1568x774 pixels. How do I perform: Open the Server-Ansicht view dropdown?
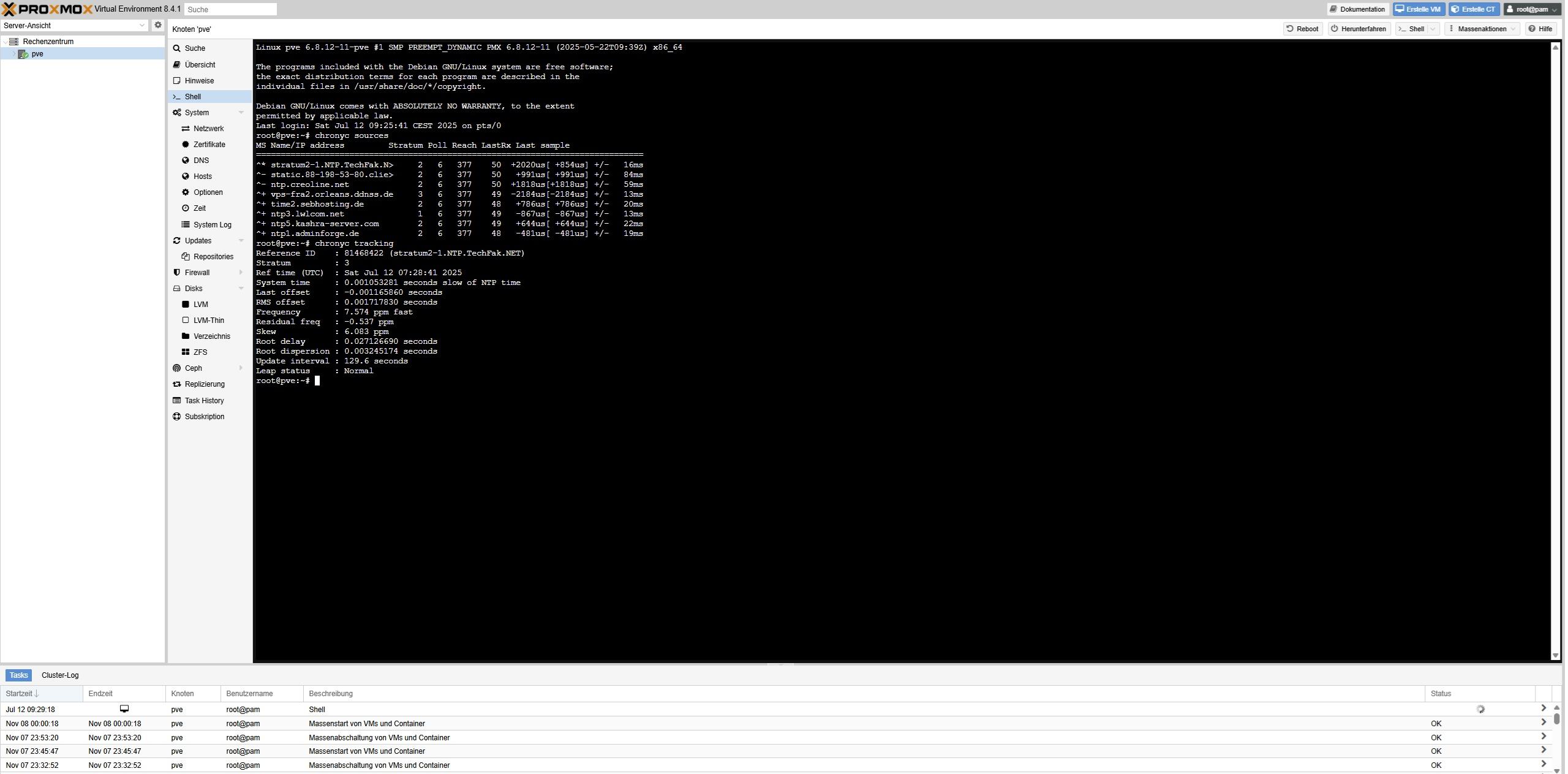[x=141, y=25]
